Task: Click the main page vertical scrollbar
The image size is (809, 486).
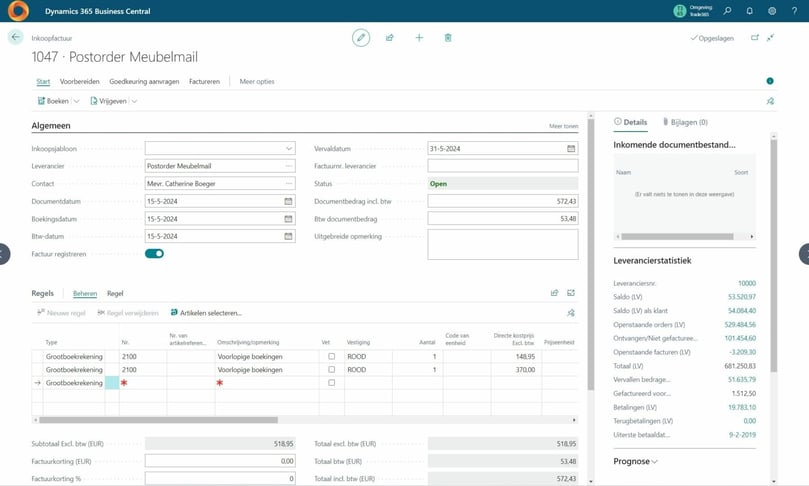Action: point(591,255)
